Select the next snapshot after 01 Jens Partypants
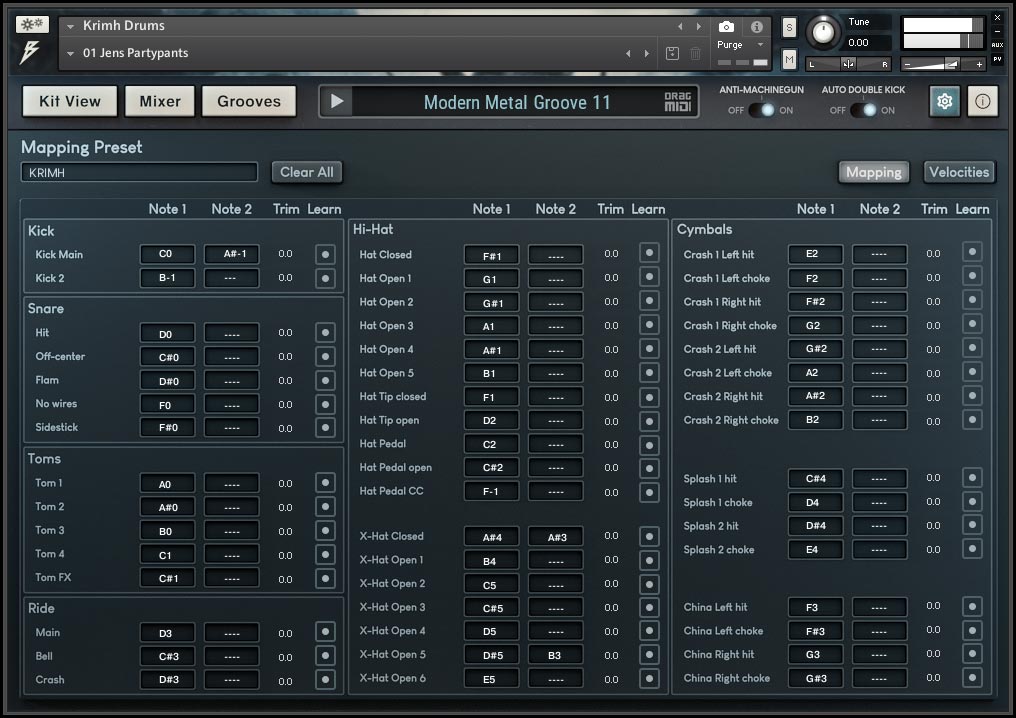 (647, 54)
